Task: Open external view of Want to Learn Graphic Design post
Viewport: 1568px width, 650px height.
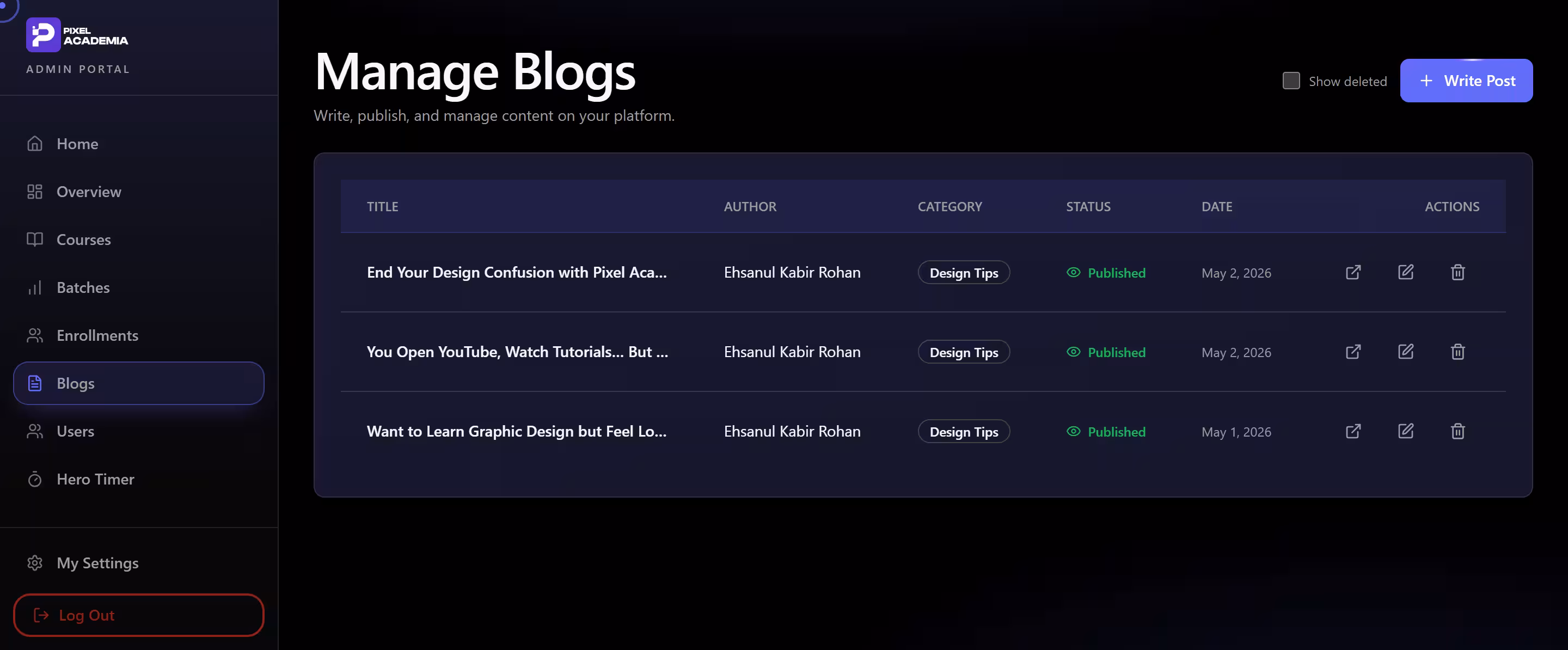Action: click(x=1352, y=432)
